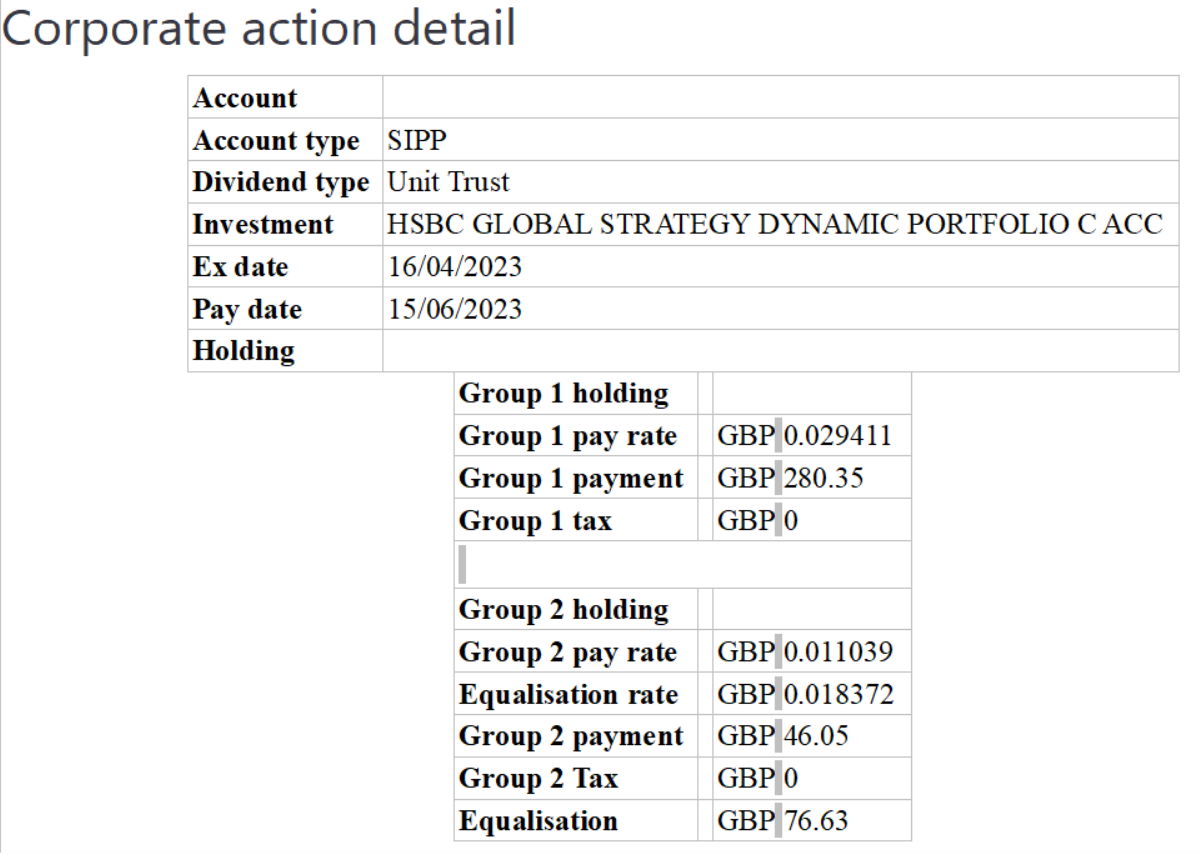Select the 'Account type' label

point(276,141)
